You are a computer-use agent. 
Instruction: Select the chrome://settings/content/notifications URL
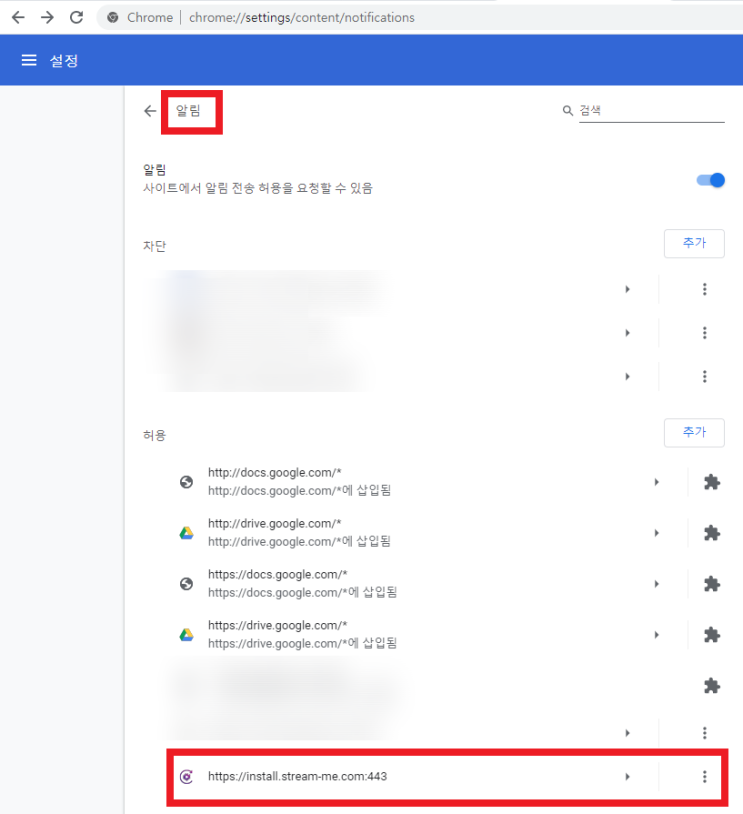[x=302, y=18]
